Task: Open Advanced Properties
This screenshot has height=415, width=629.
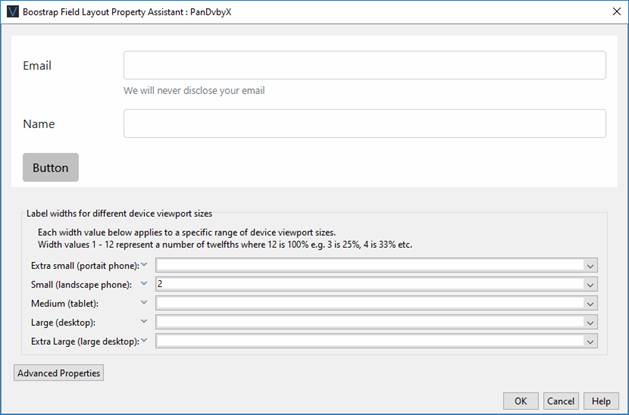Action: (59, 373)
